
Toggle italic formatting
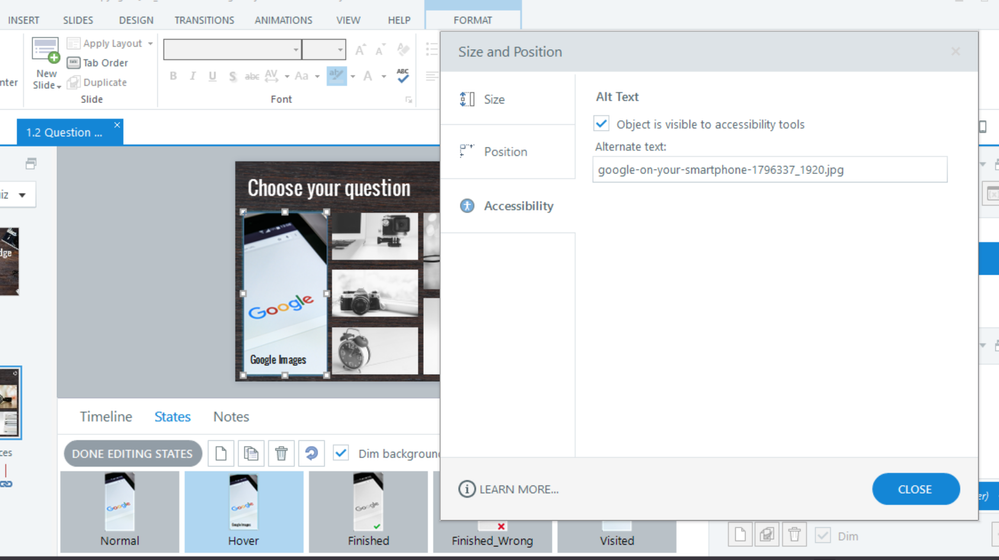click(192, 76)
